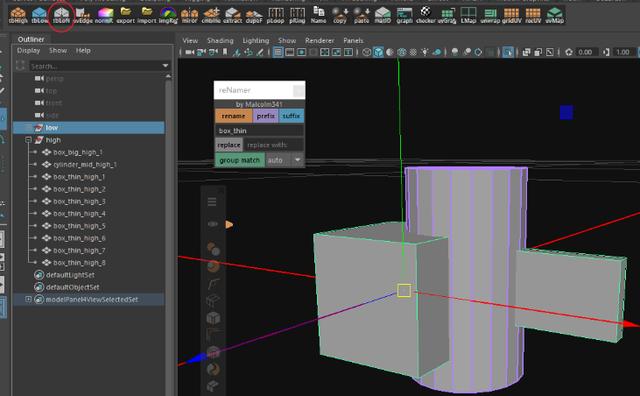Image resolution: width=640 pixels, height=396 pixels.
Task: Toggle smooth shade all cube button
Action: click(378, 52)
